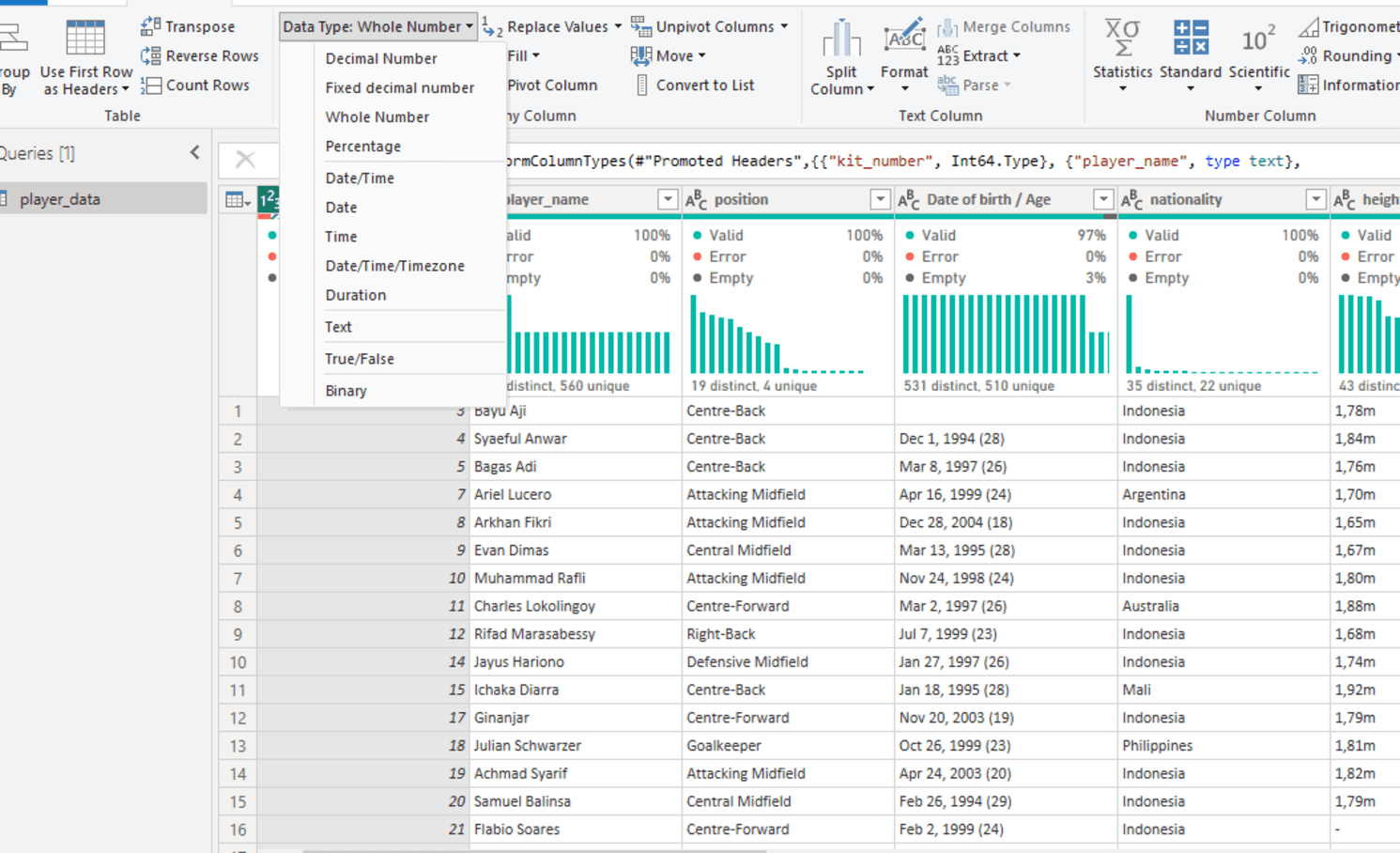Click Use First Row as Headers icon
The image size is (1400, 853).
click(x=85, y=39)
